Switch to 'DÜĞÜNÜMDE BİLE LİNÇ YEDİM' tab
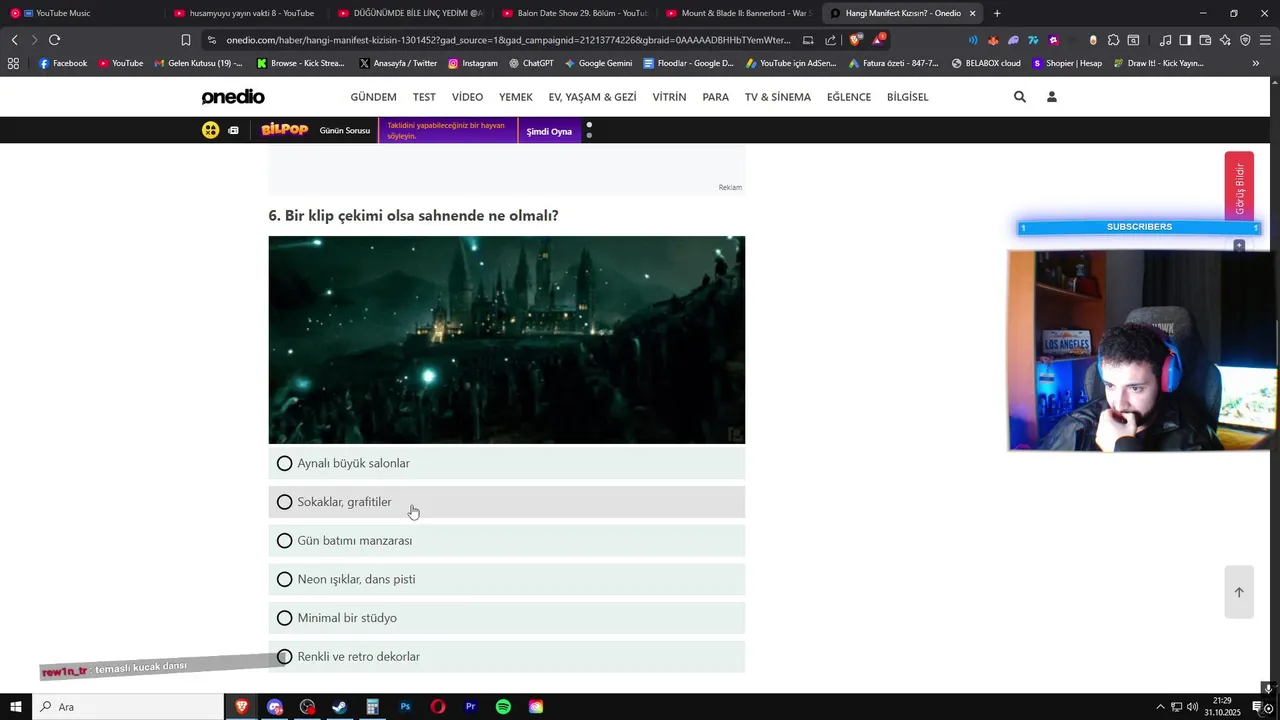 pos(411,13)
